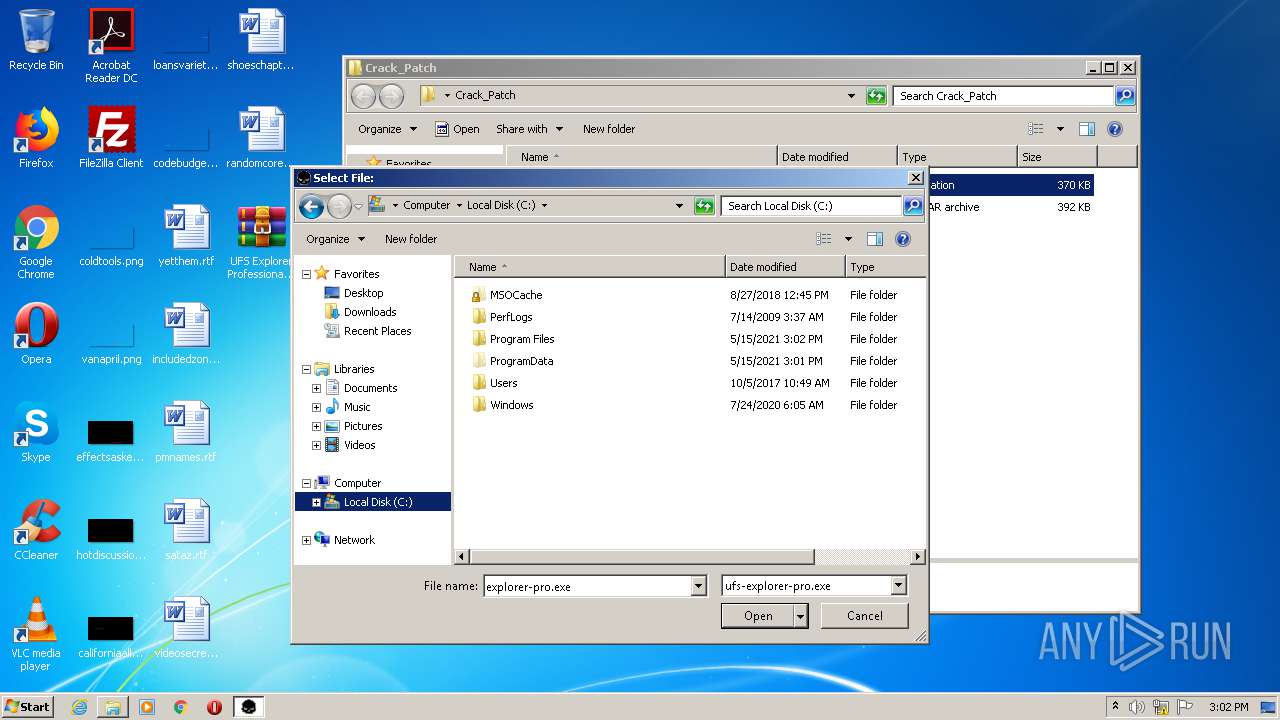The width and height of the screenshot is (1280, 720).
Task: Click the Forward arrow in Select File dialog
Action: point(340,207)
